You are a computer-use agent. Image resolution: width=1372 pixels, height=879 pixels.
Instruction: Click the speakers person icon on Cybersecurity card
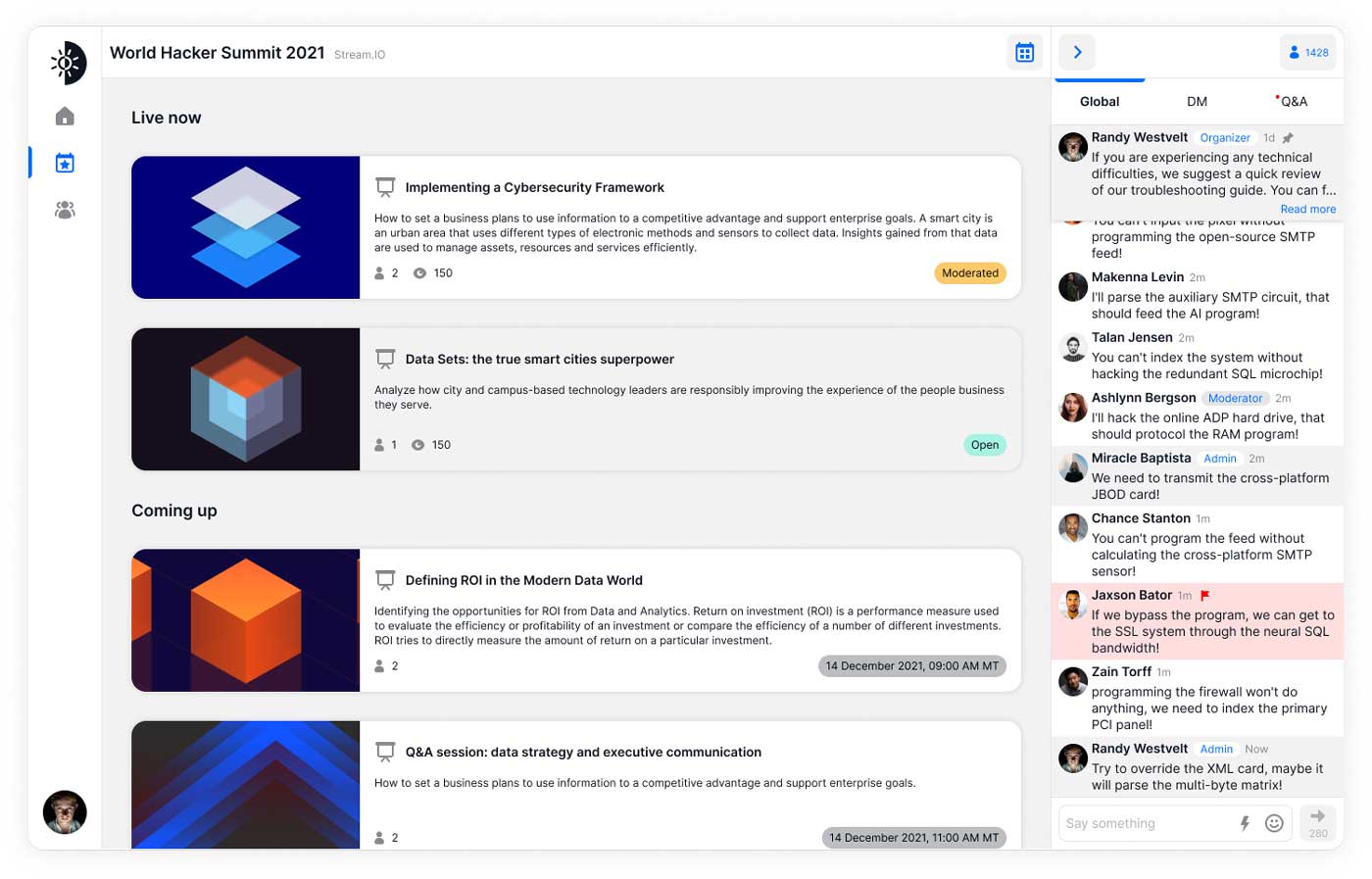point(379,273)
